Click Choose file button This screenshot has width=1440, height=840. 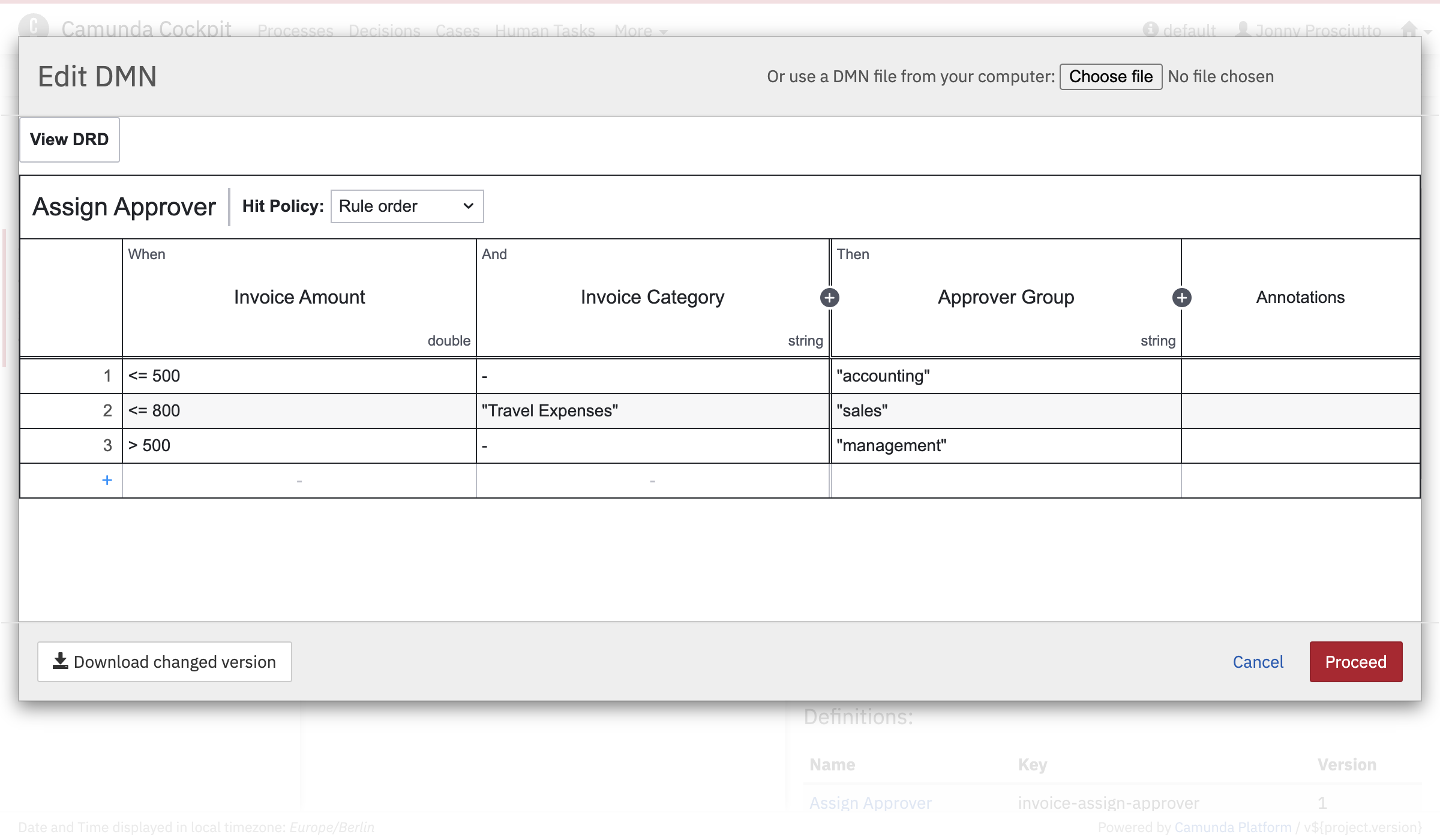click(x=1111, y=77)
